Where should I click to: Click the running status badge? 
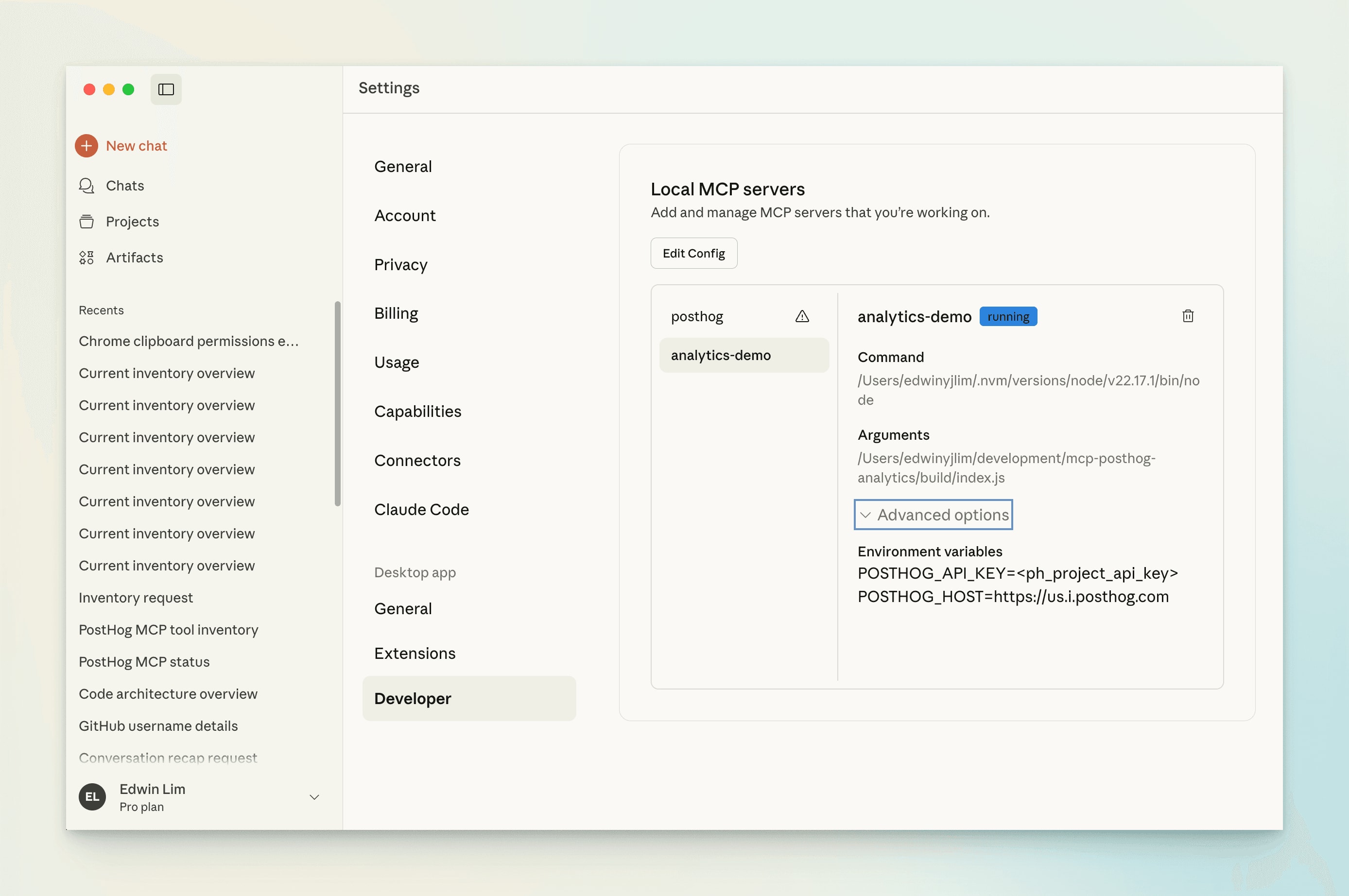[1008, 316]
